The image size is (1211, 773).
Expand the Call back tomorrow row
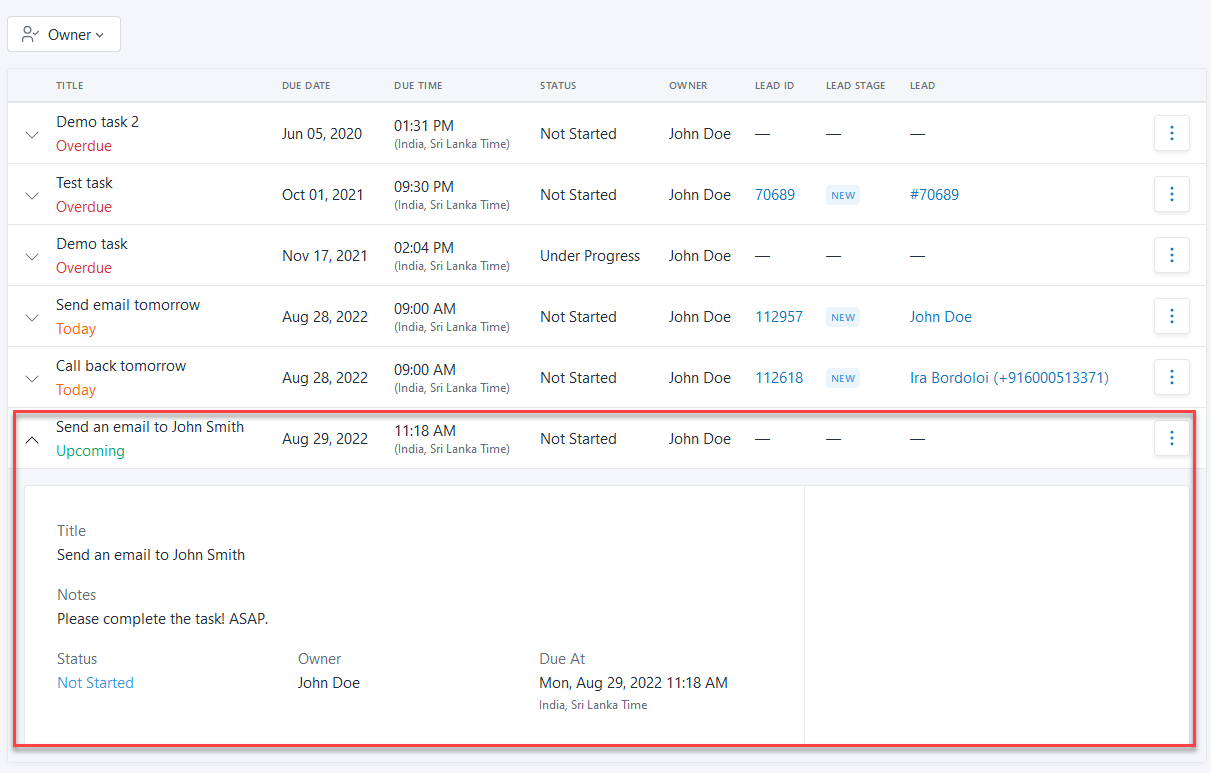[31, 377]
